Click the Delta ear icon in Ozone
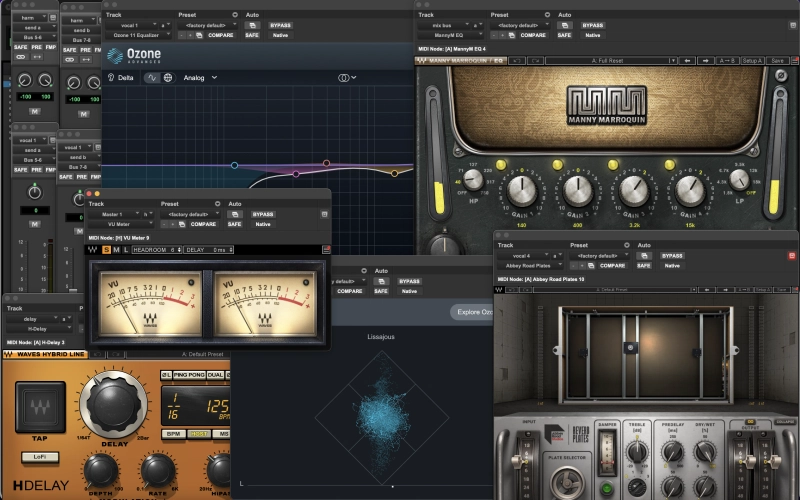 pos(111,77)
